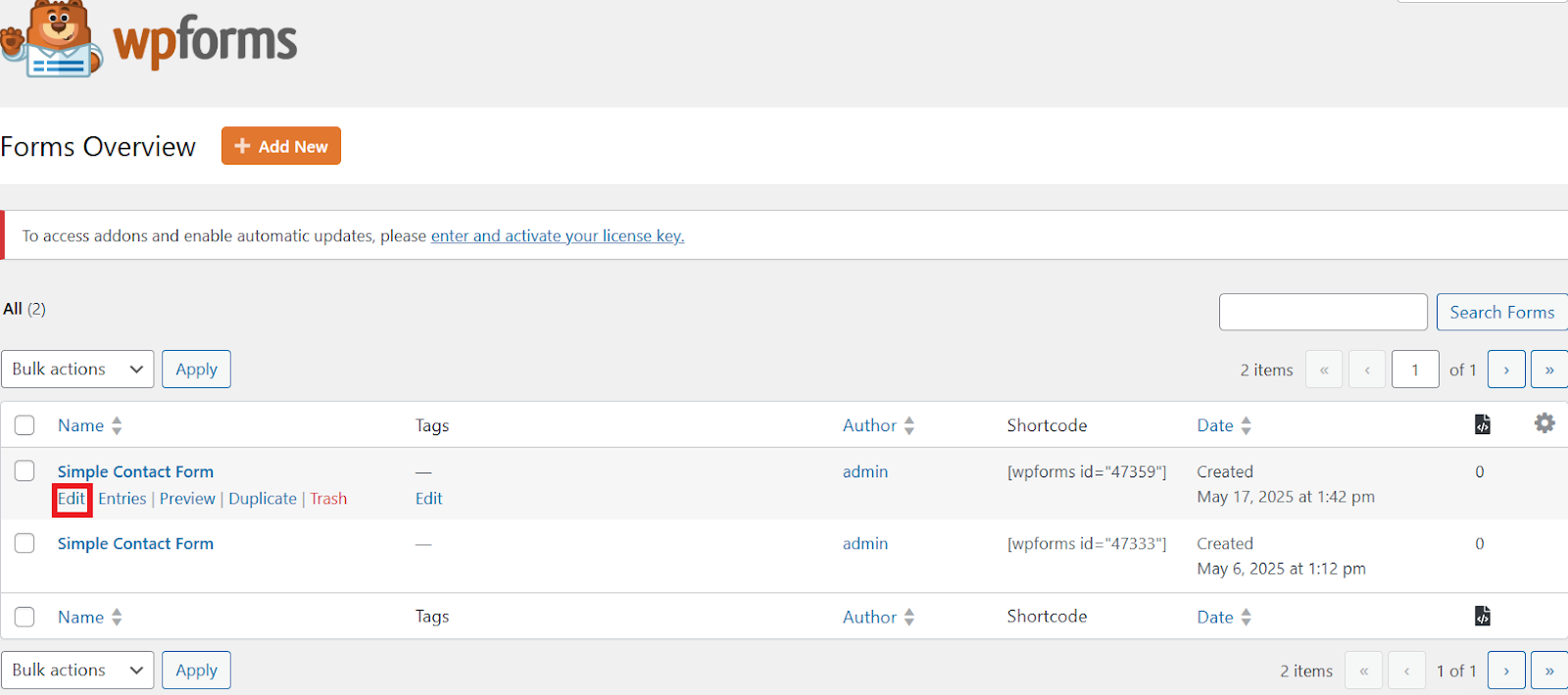Sort by Author using the header arrows
Viewport: 1568px width, 695px height.
pos(909,425)
